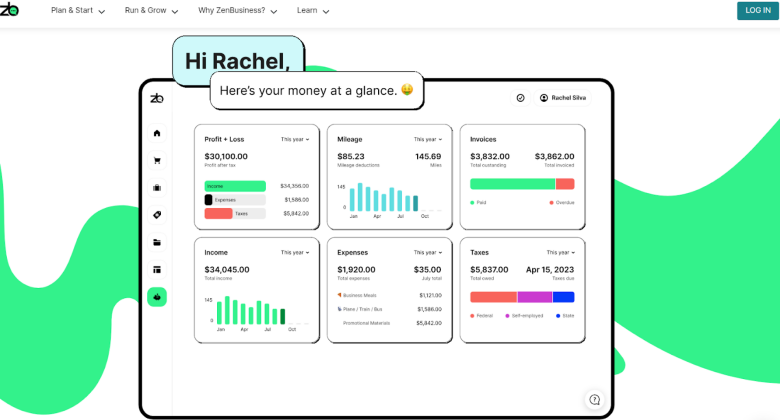Click the 145.69 miles value
The width and height of the screenshot is (780, 420).
pyautogui.click(x=428, y=156)
